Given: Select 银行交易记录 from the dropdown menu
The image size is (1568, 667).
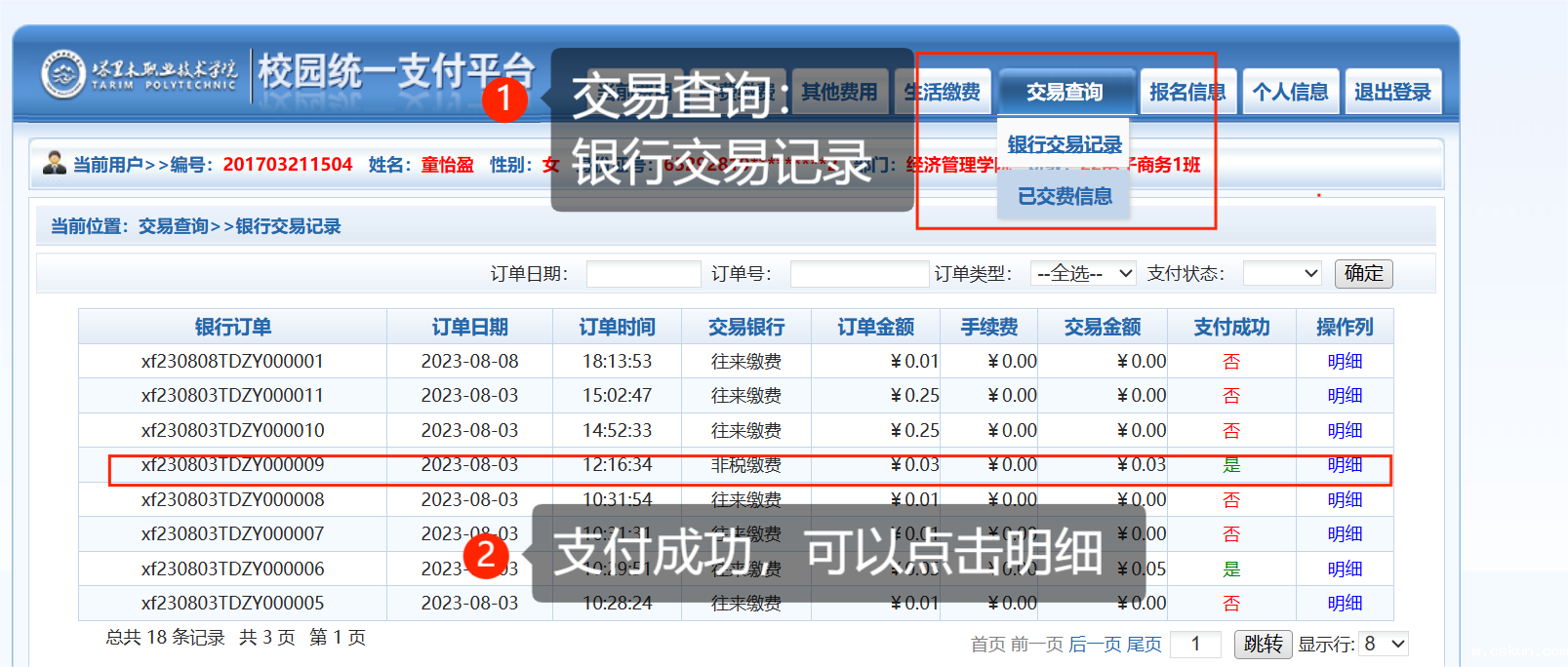Looking at the screenshot, I should pyautogui.click(x=1065, y=144).
